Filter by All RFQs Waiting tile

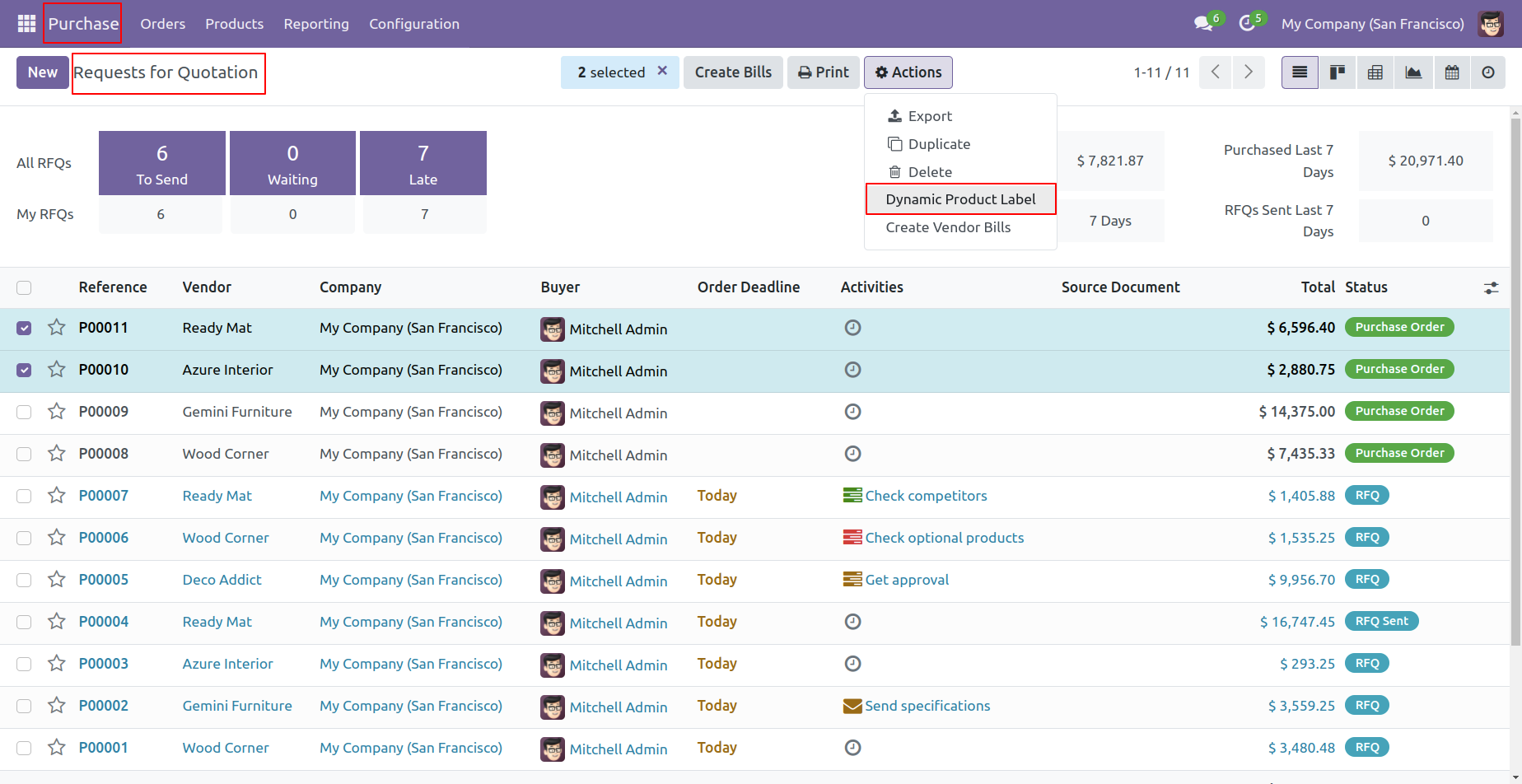[292, 163]
